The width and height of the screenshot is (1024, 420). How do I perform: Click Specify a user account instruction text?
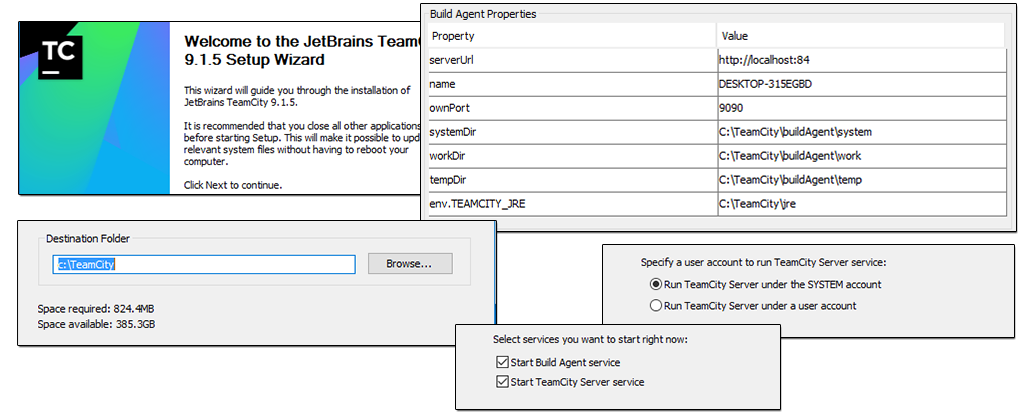click(763, 263)
